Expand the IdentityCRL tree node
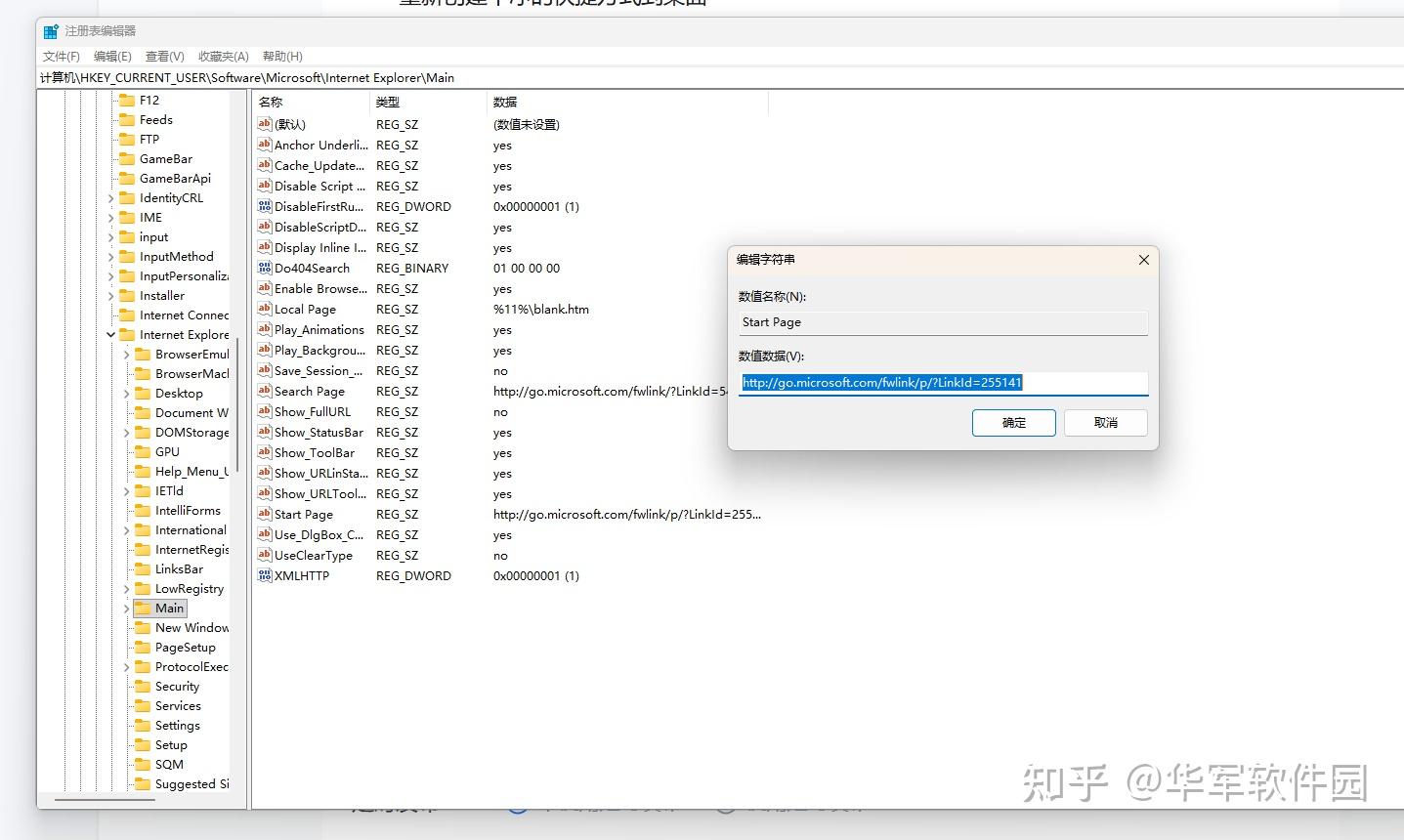This screenshot has width=1404, height=840. coord(110,197)
